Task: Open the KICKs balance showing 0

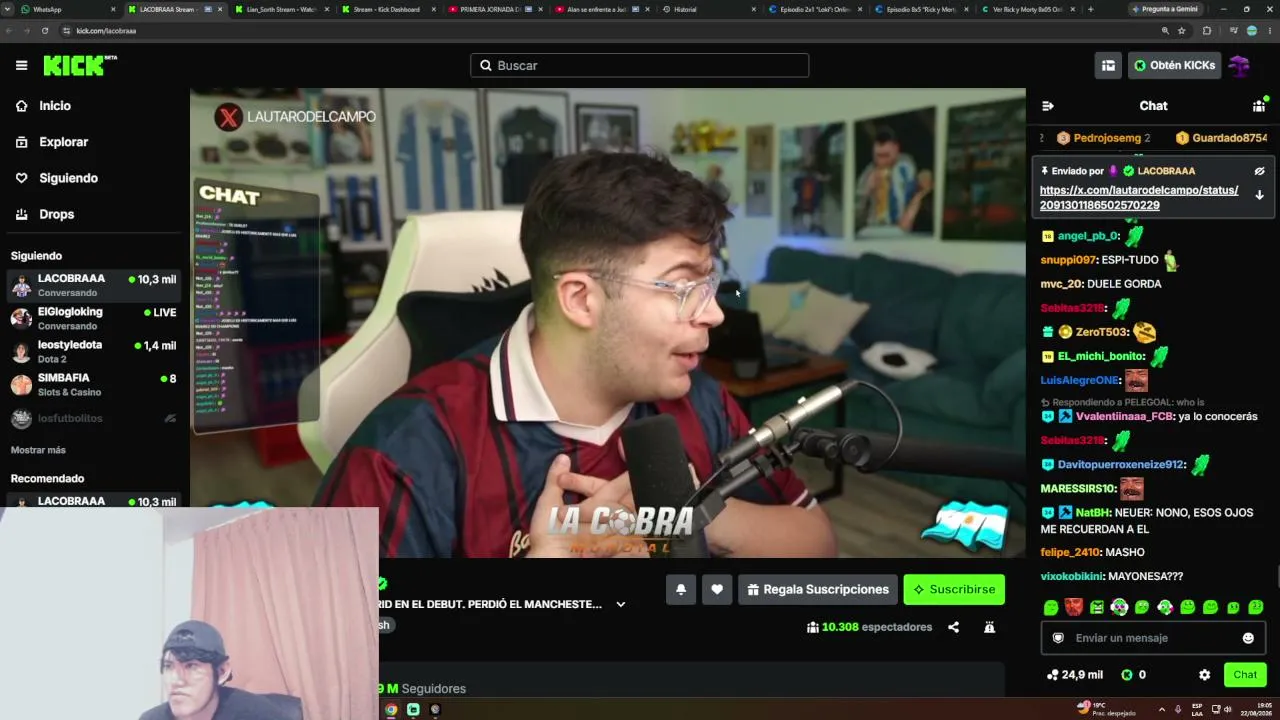Action: coord(1133,675)
